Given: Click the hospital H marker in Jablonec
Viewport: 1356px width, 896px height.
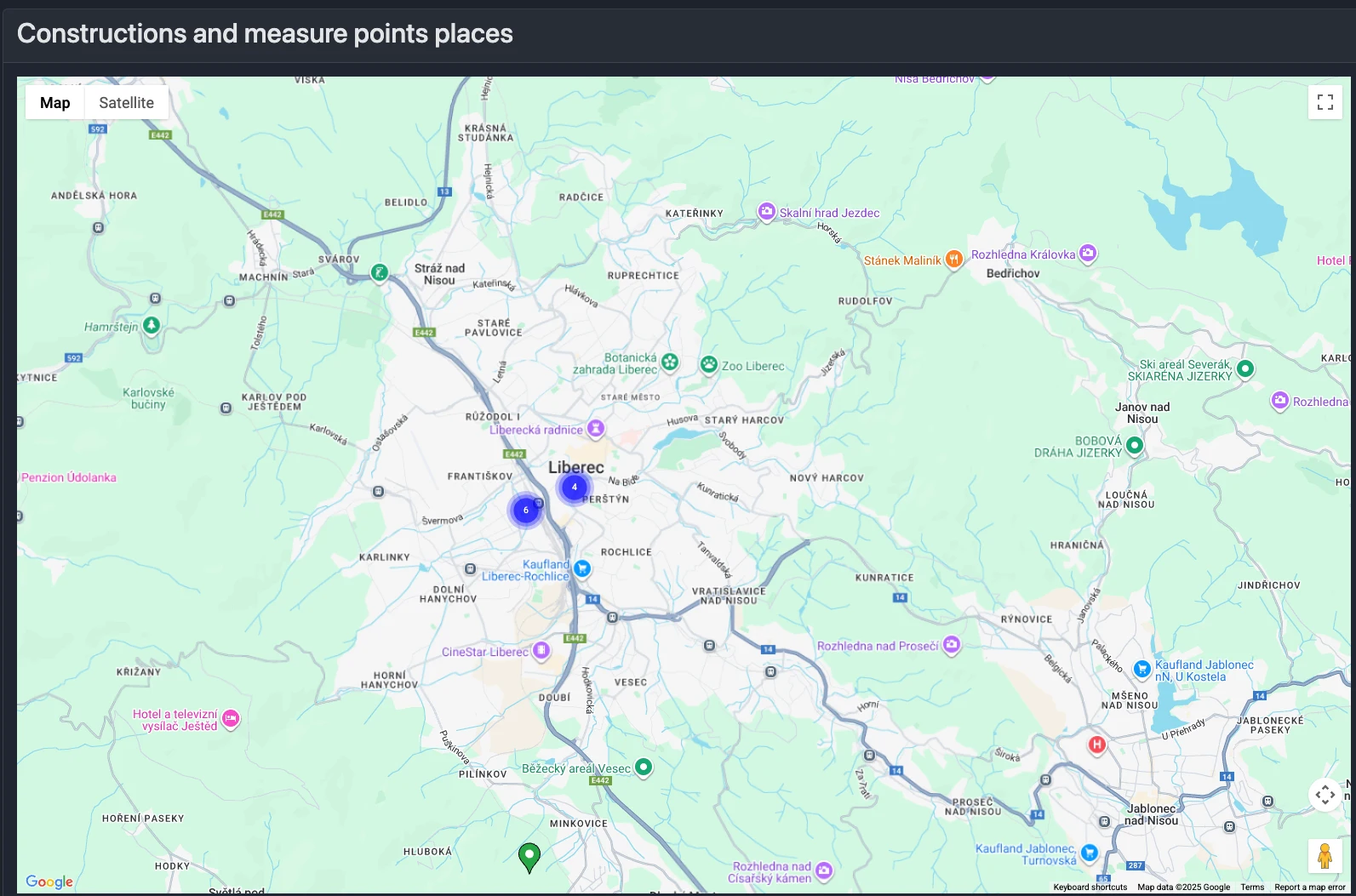Looking at the screenshot, I should click(x=1097, y=745).
